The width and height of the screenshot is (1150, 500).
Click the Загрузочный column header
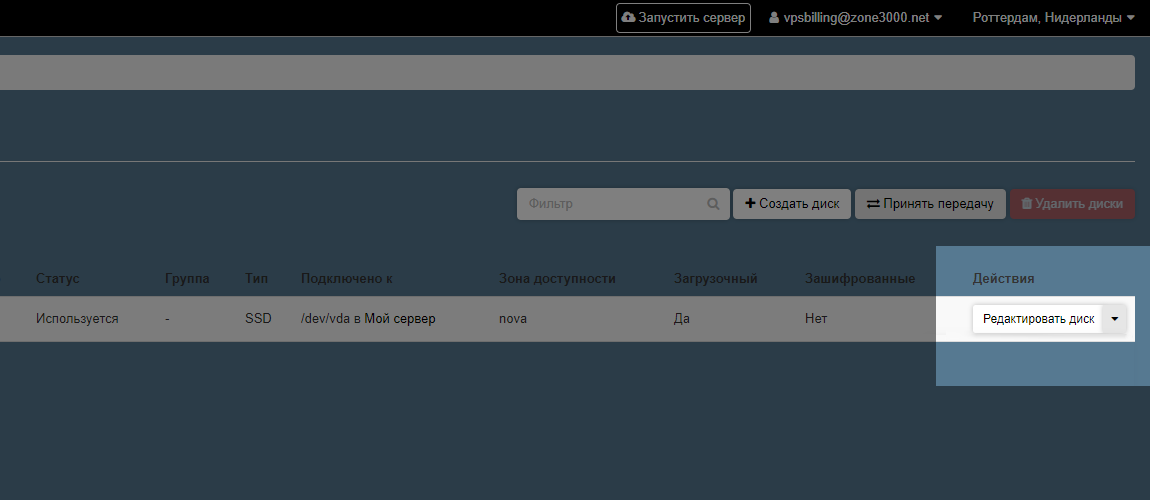[716, 279]
